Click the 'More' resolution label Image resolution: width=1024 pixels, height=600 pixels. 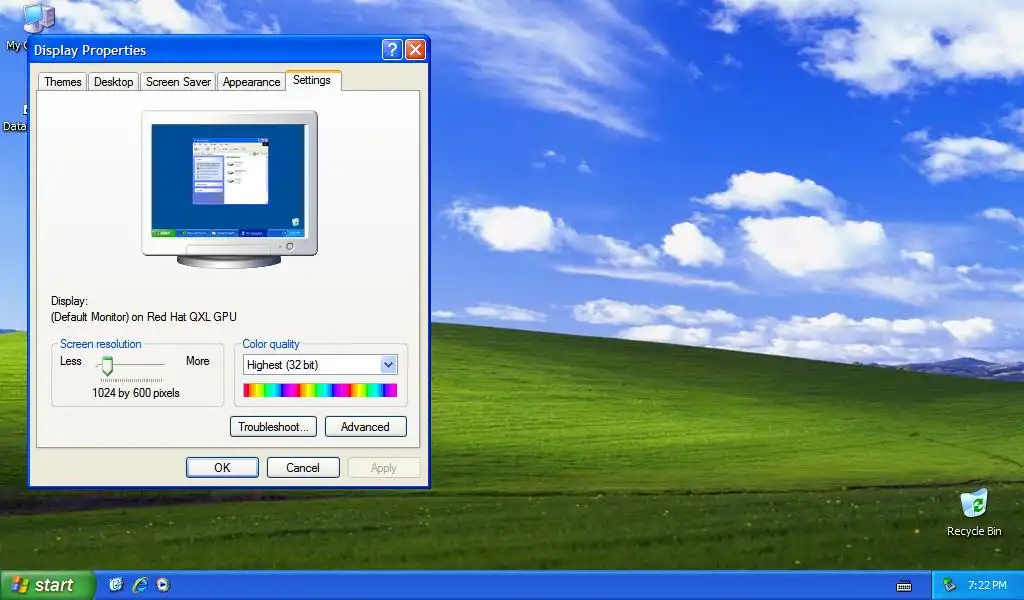[197, 361]
